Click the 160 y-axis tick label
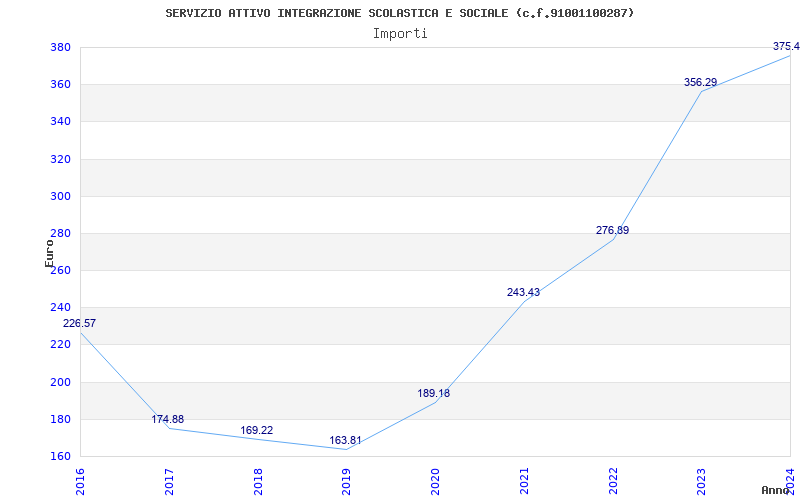This screenshot has height=500, width=800. [x=60, y=456]
